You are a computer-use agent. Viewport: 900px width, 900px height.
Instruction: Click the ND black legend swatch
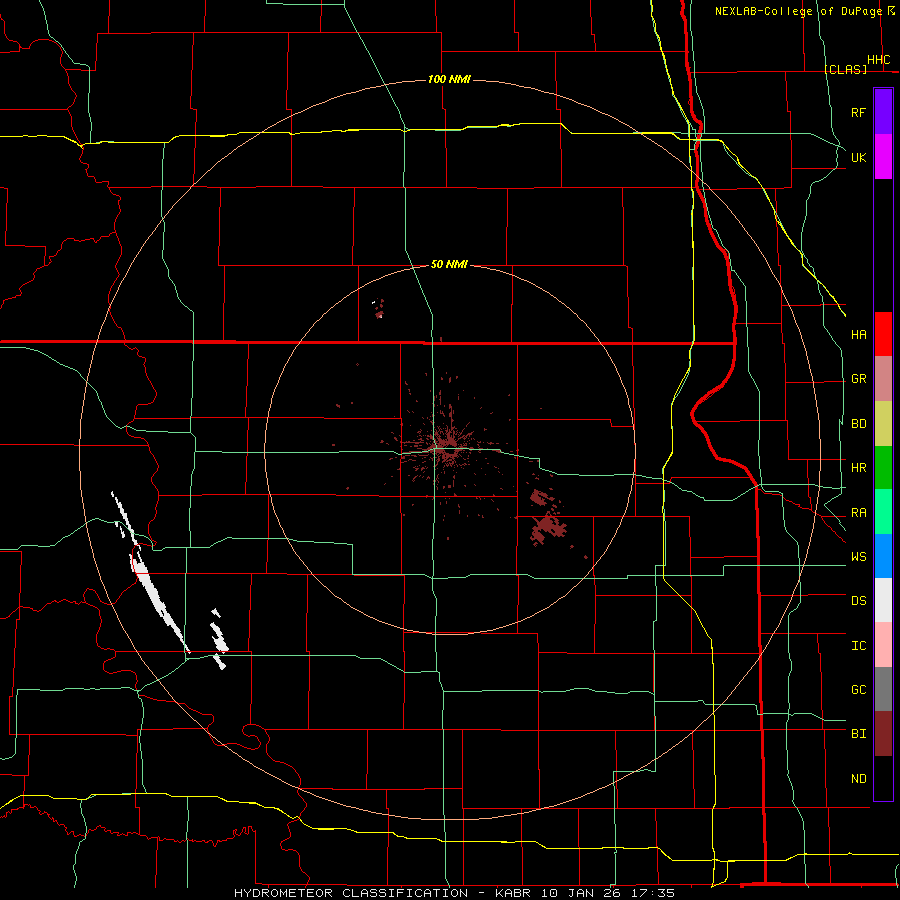[x=883, y=778]
